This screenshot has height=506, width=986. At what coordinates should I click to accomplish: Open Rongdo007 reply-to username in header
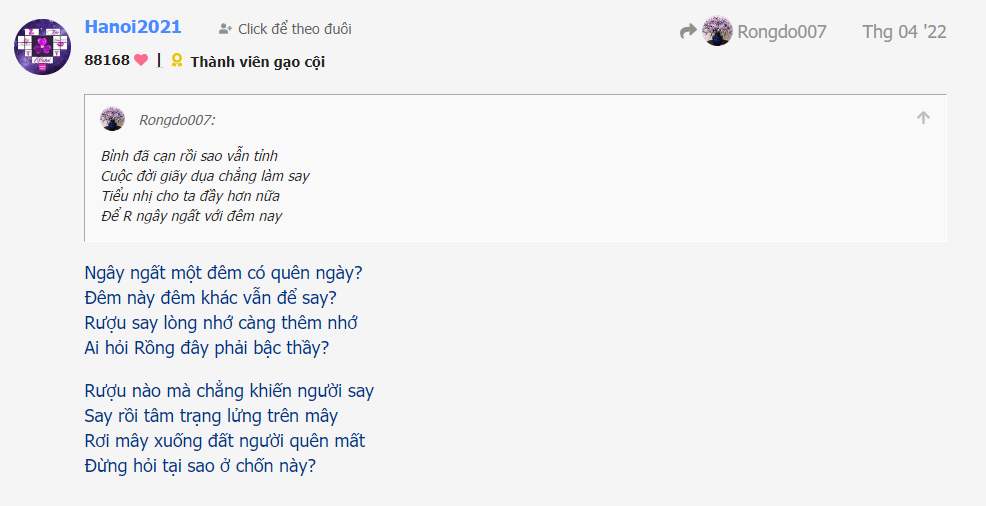pyautogui.click(x=782, y=32)
